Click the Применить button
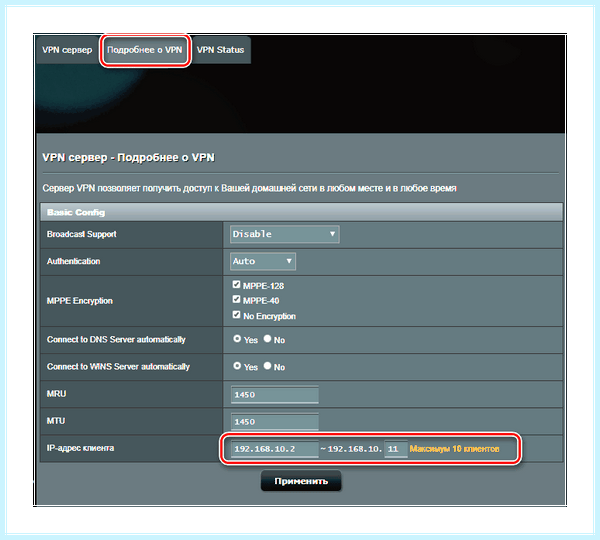This screenshot has height=540, width=600. (x=301, y=481)
